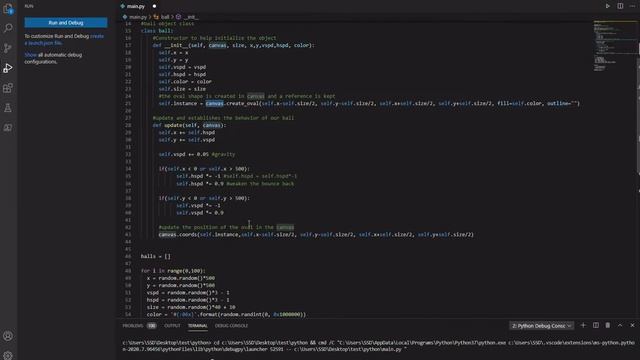Select the main.py editor tab

136,6
